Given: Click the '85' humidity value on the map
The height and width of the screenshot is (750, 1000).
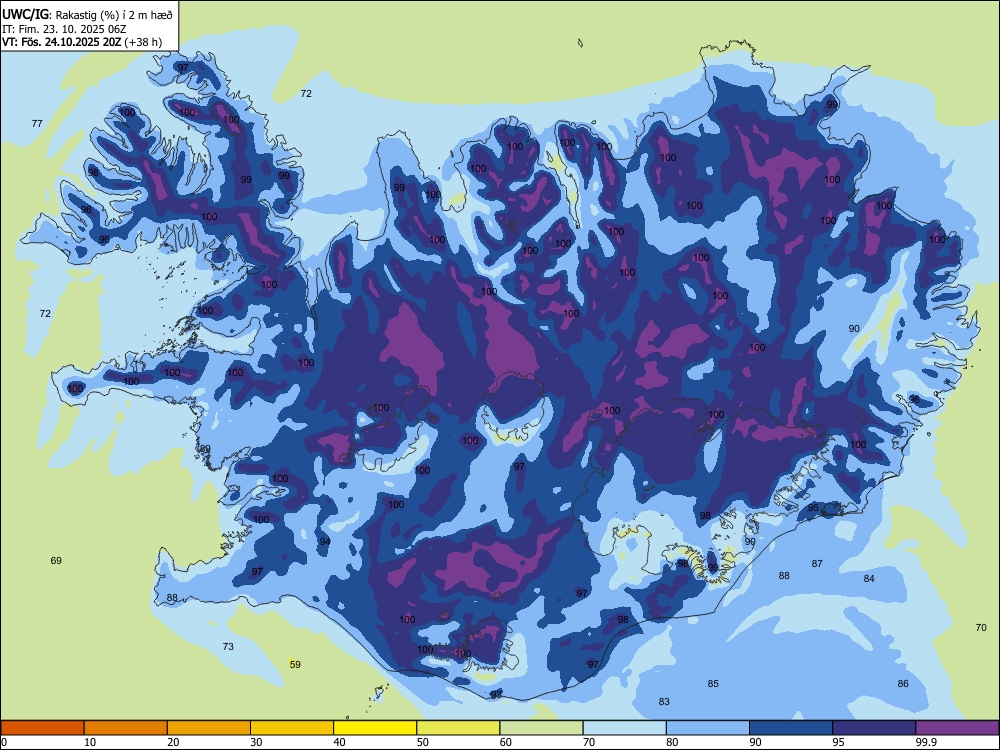Looking at the screenshot, I should (x=713, y=684).
